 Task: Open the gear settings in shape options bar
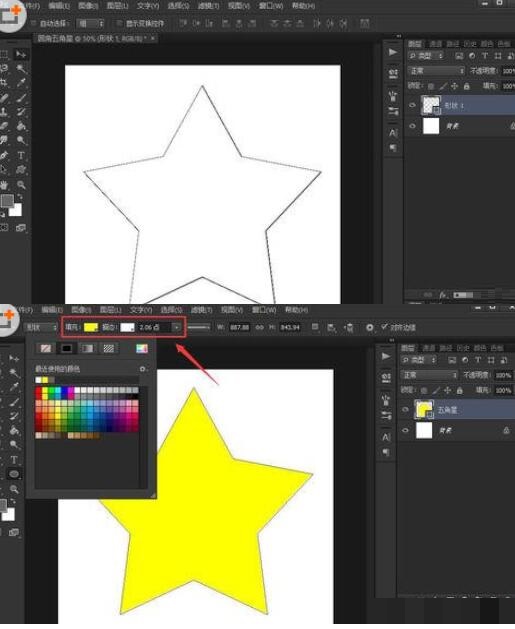coord(370,328)
